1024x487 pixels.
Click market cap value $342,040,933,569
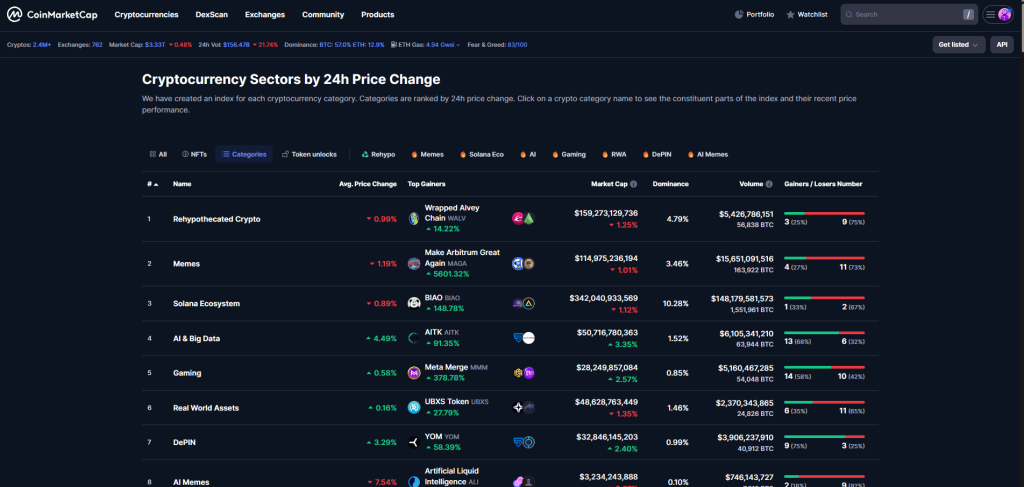[603, 298]
